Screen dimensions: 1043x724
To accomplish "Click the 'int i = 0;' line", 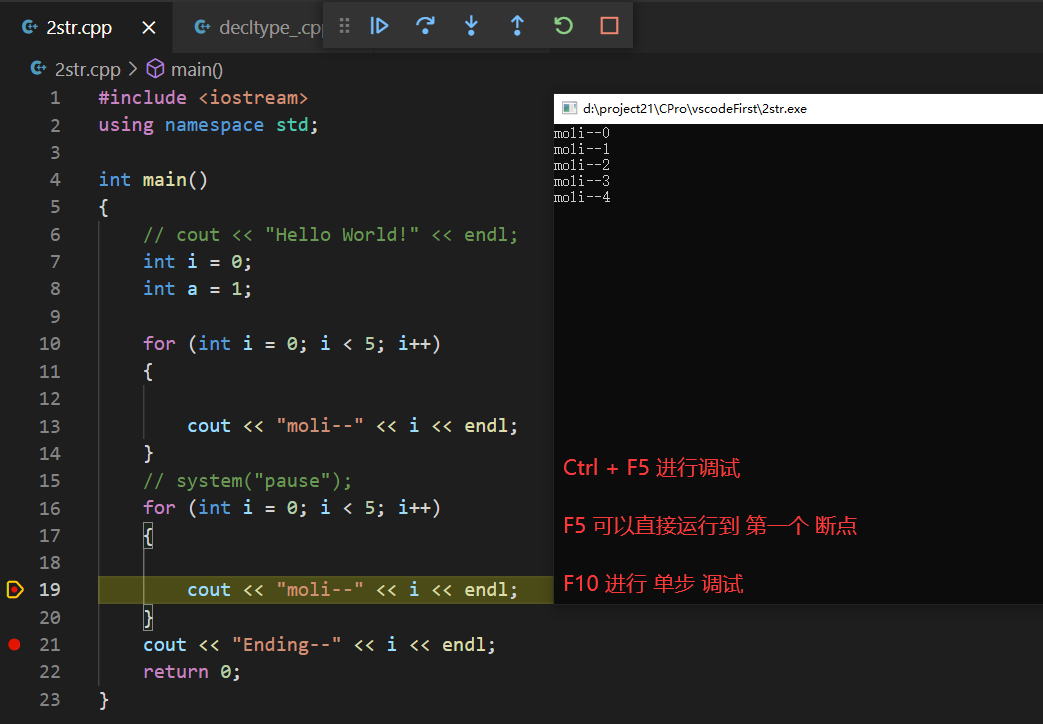I will coord(198,262).
